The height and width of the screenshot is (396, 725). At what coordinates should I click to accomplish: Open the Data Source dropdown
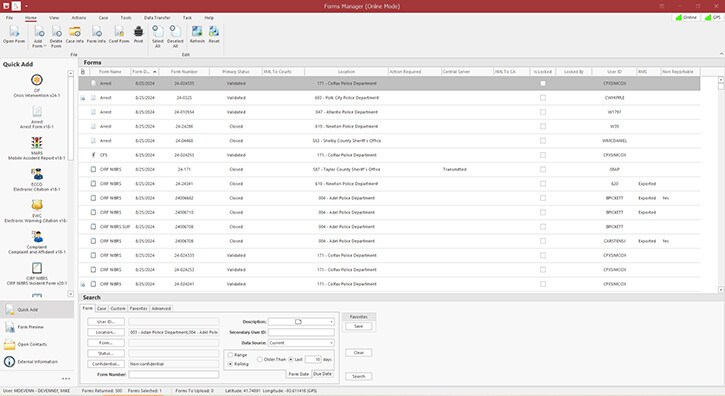332,343
